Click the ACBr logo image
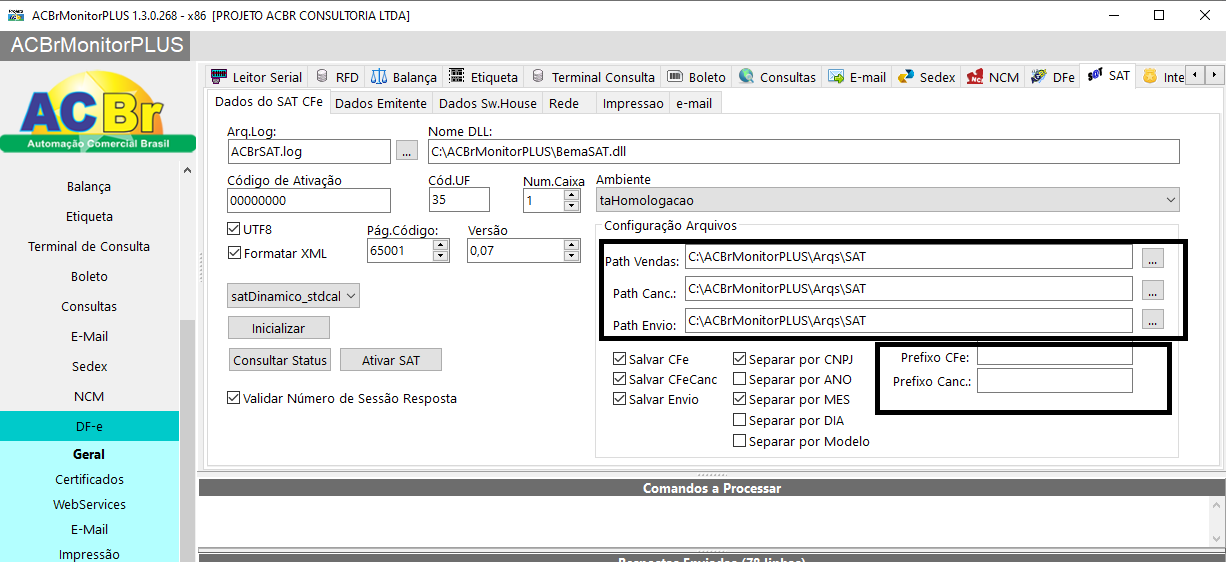 click(x=97, y=111)
